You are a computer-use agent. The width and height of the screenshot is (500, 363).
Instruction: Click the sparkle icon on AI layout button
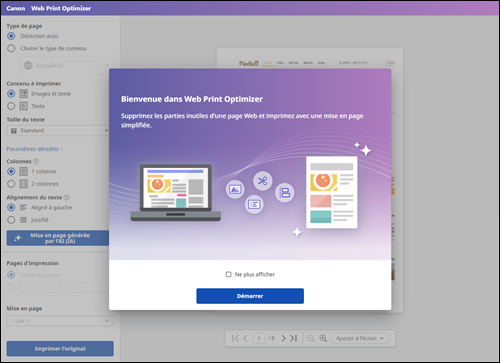(18, 238)
